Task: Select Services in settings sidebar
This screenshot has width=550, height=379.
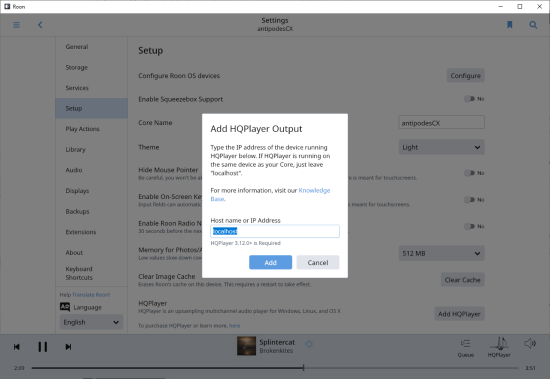Action: coord(91,88)
